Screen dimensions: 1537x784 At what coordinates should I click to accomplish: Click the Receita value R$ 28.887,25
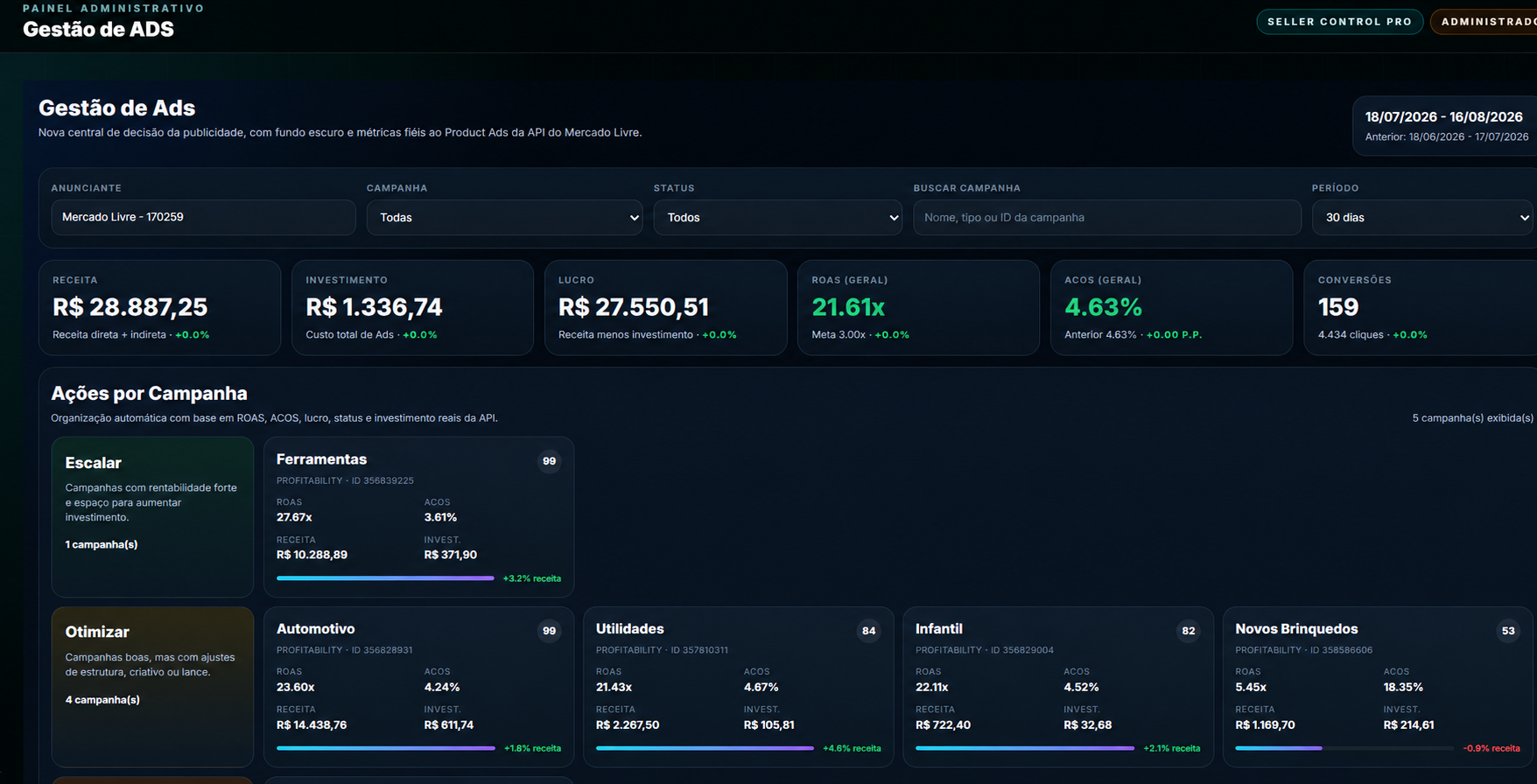point(130,307)
